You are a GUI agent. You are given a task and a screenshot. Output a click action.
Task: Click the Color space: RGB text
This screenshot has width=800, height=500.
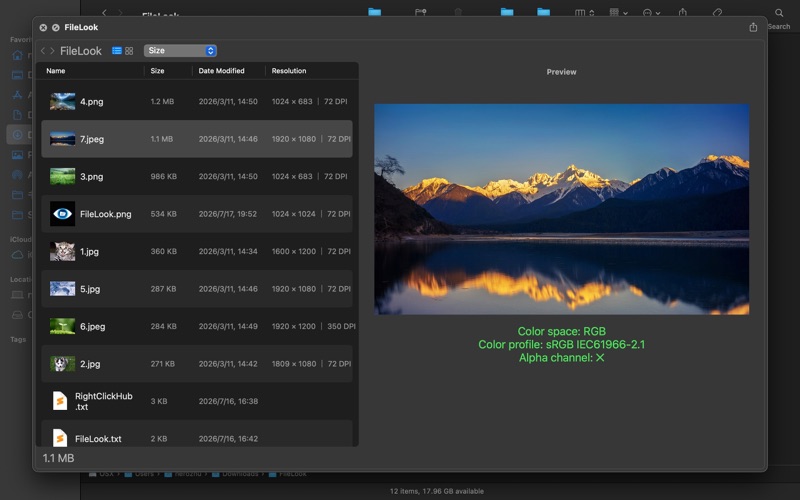(x=561, y=332)
